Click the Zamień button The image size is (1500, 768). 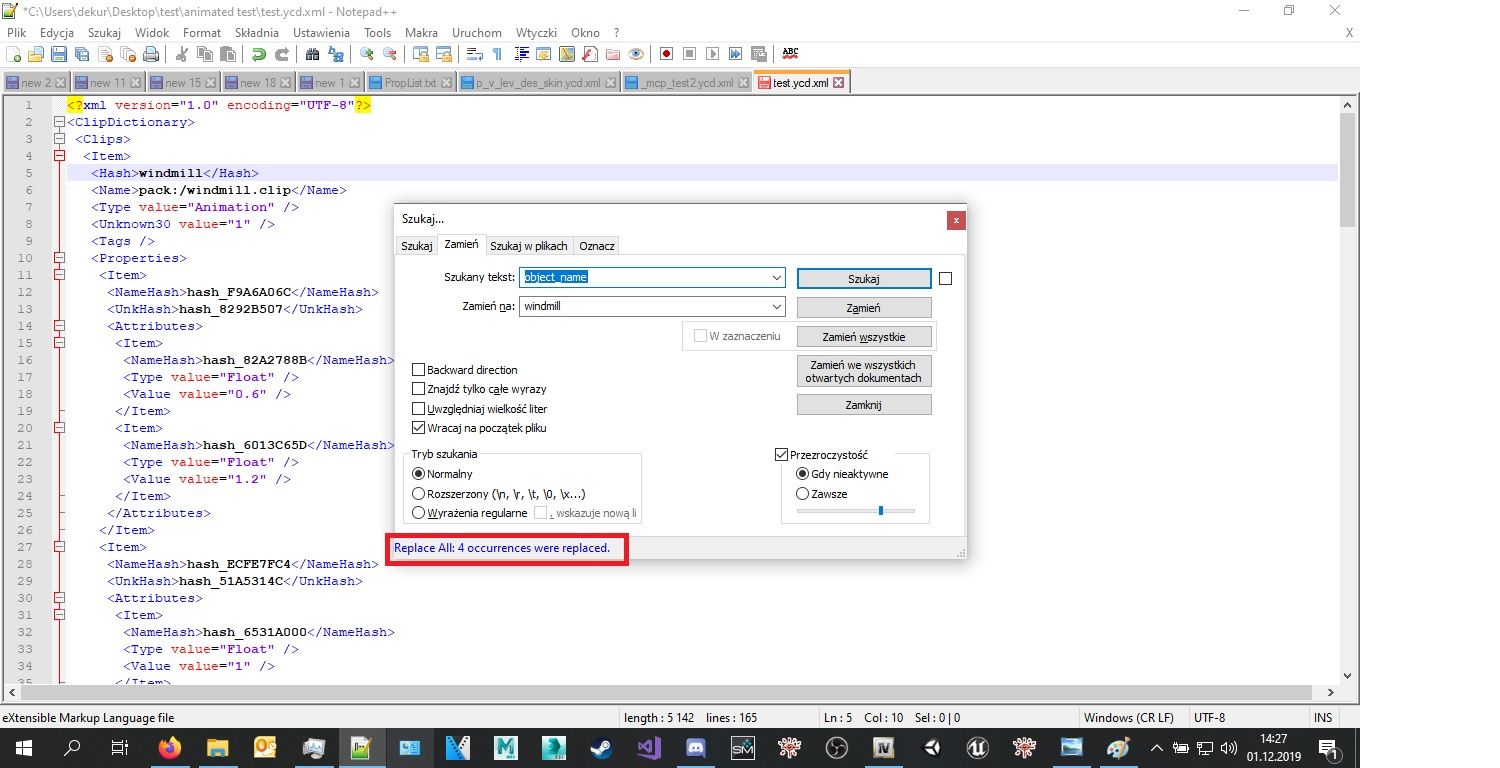click(864, 308)
